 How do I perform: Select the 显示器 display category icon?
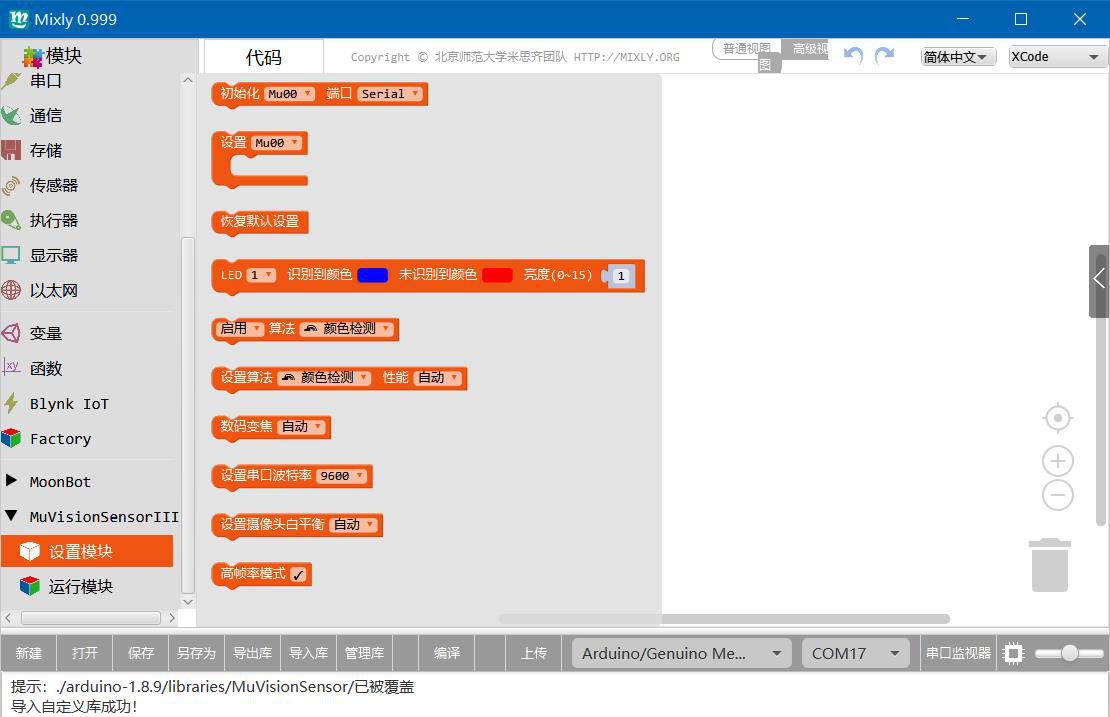pos(11,255)
